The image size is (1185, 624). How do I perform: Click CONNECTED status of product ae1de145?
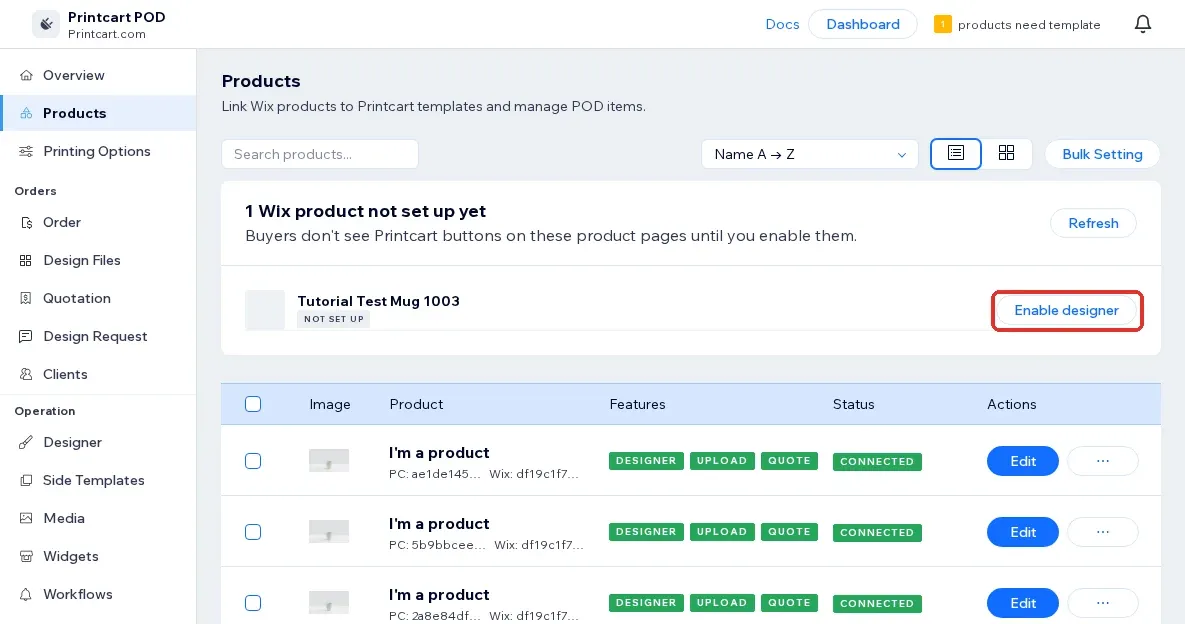pos(877,461)
